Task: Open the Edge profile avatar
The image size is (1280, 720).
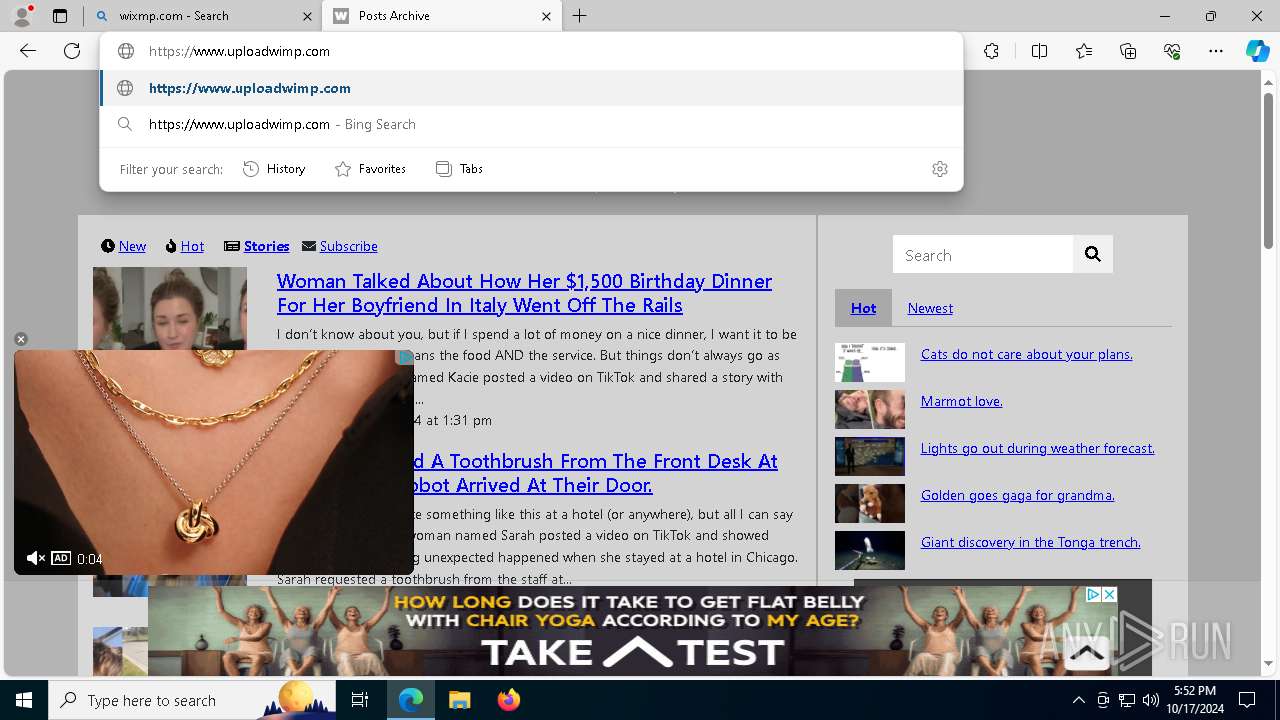Action: pos(22,16)
